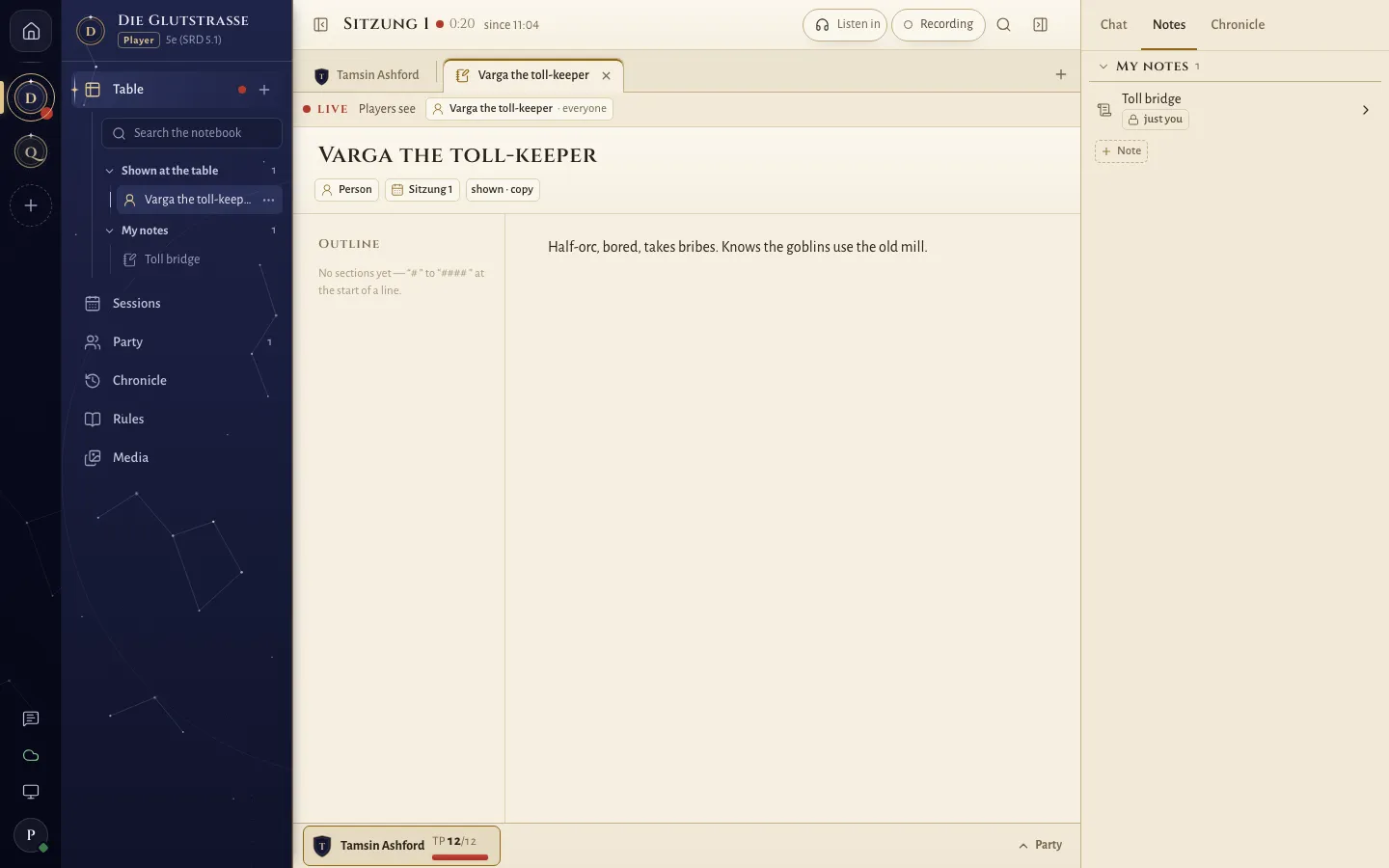This screenshot has height=868, width=1389.
Task: Select the Notes tab
Action: point(1169,25)
